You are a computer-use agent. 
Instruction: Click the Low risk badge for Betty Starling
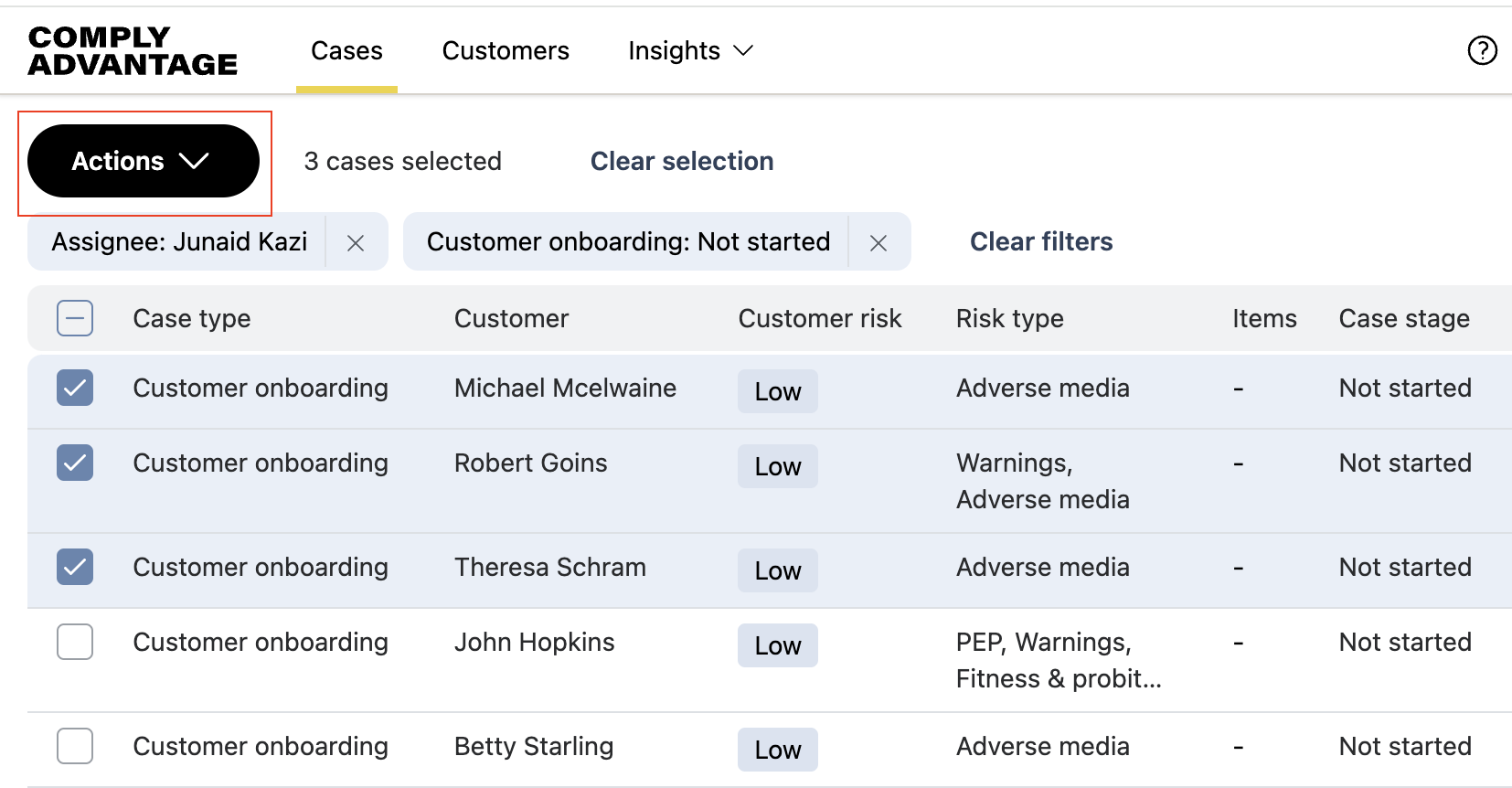[777, 750]
